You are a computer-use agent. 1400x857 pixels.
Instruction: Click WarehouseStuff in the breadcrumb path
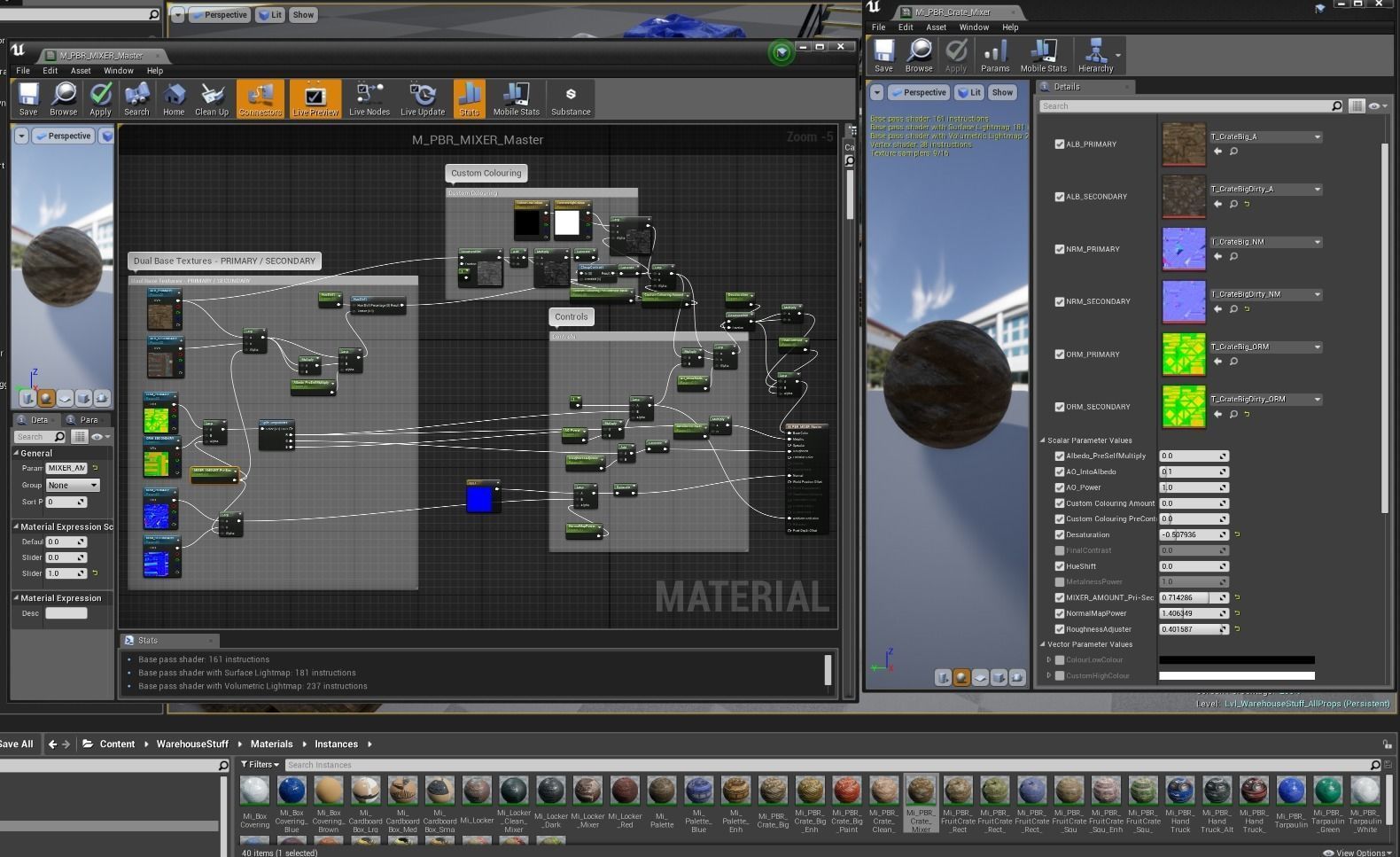point(192,744)
